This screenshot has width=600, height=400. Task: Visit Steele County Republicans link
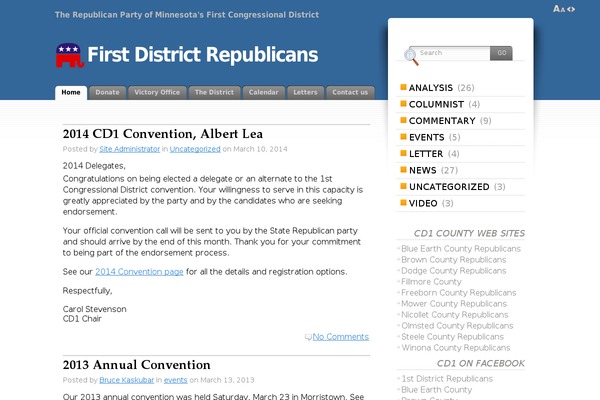click(x=452, y=337)
